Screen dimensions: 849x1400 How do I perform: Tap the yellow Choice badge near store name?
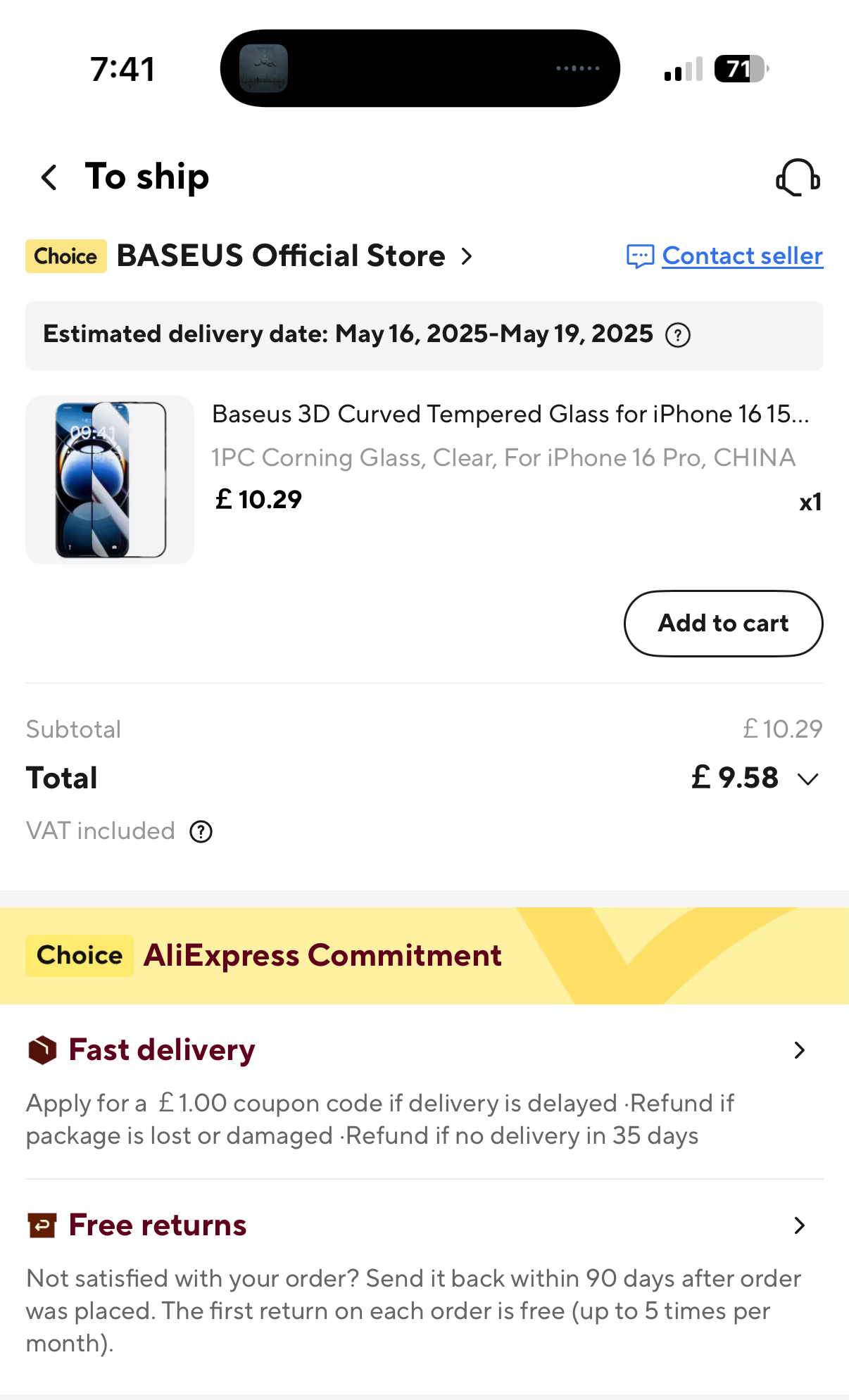point(65,256)
